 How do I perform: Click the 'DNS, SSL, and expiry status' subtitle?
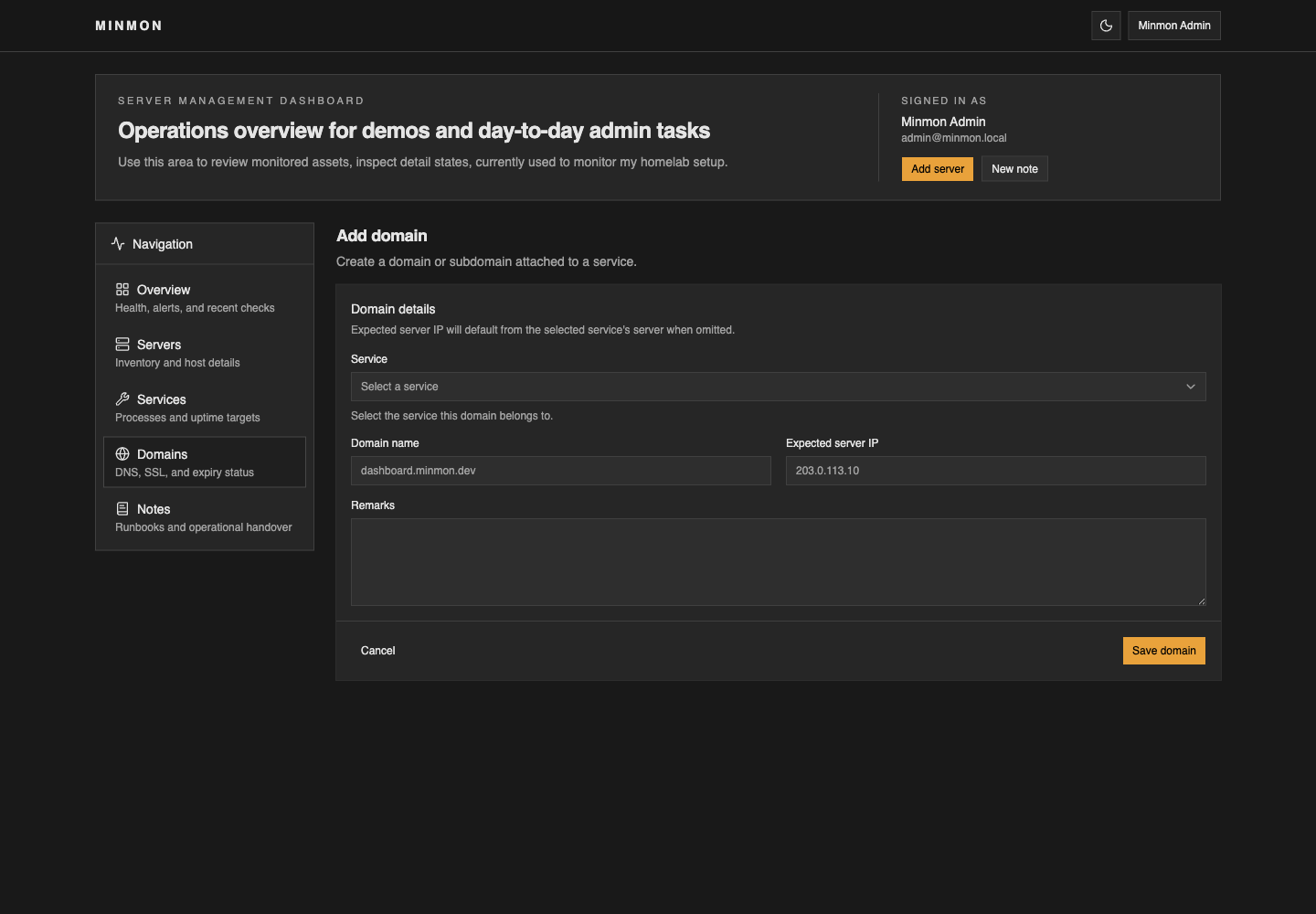185,473
